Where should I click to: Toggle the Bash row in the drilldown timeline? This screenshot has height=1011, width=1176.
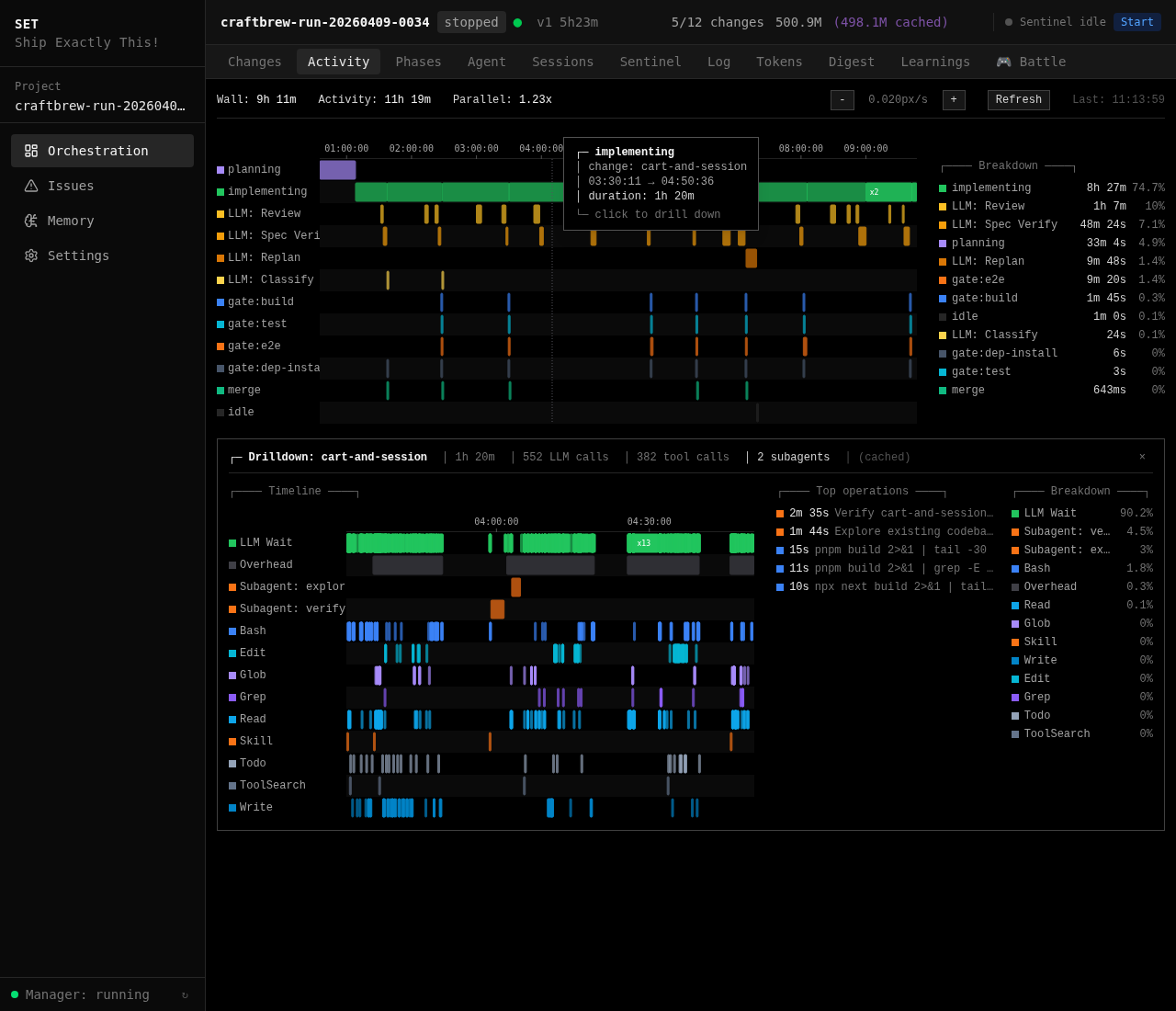point(253,630)
